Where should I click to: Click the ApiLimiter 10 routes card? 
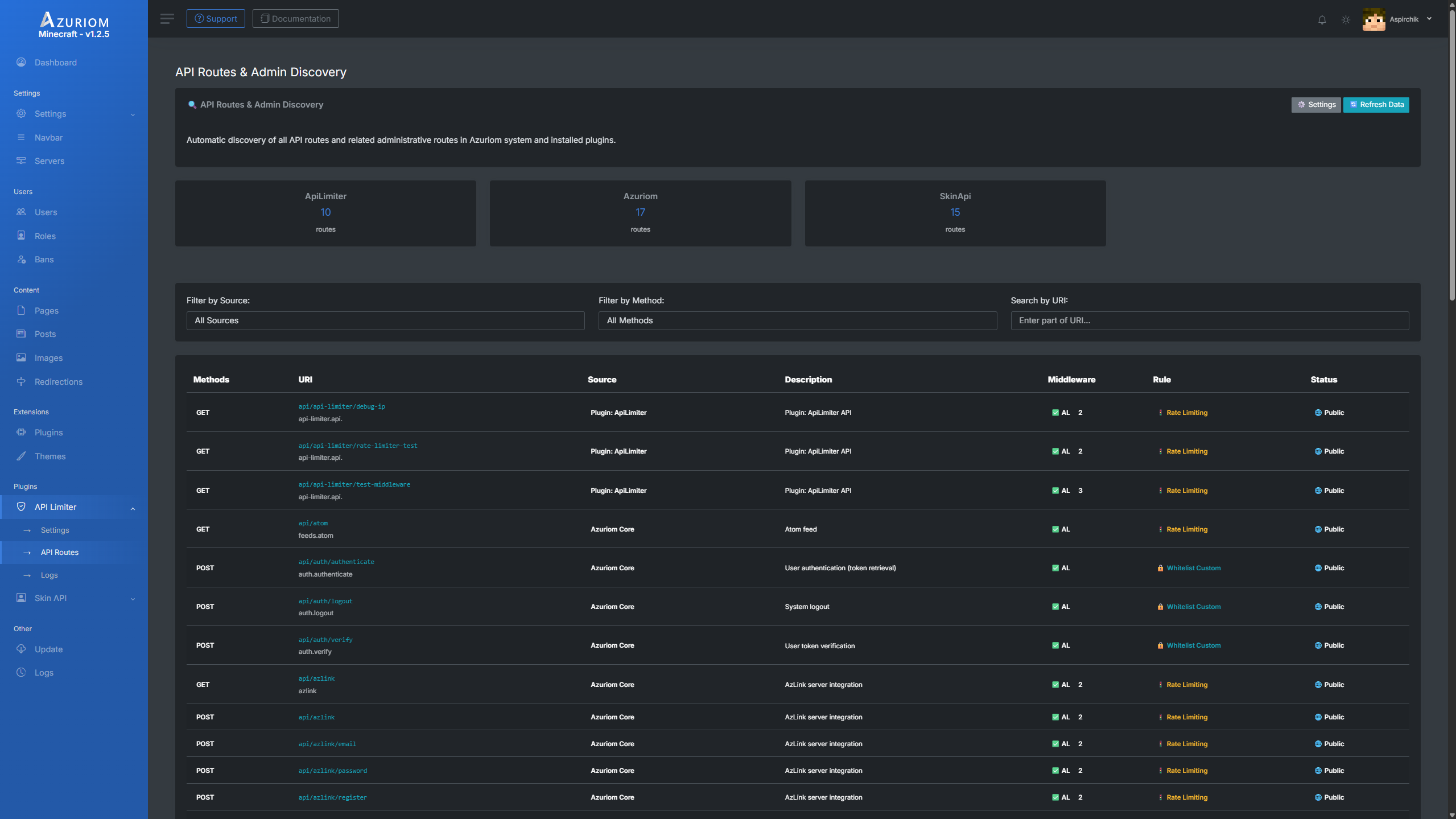tap(325, 213)
